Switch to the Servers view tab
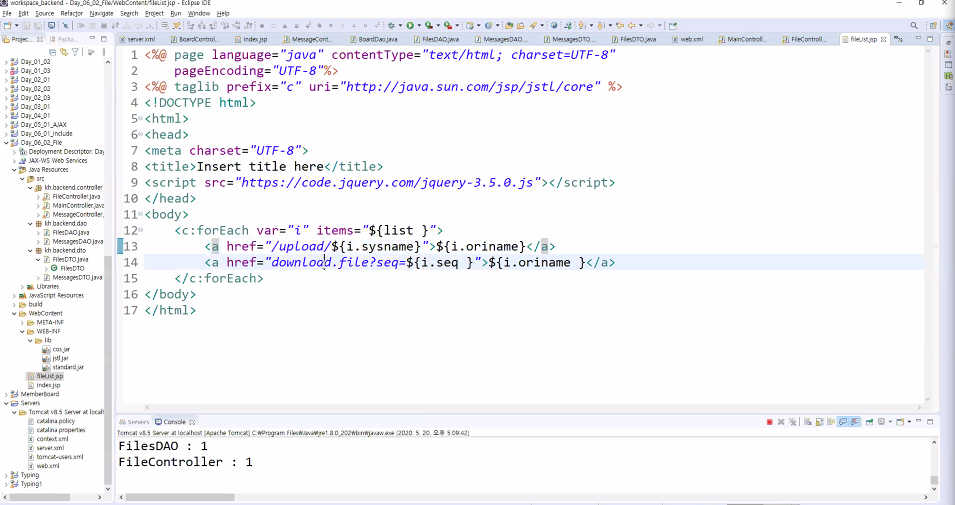The image size is (955, 505). tap(134, 422)
